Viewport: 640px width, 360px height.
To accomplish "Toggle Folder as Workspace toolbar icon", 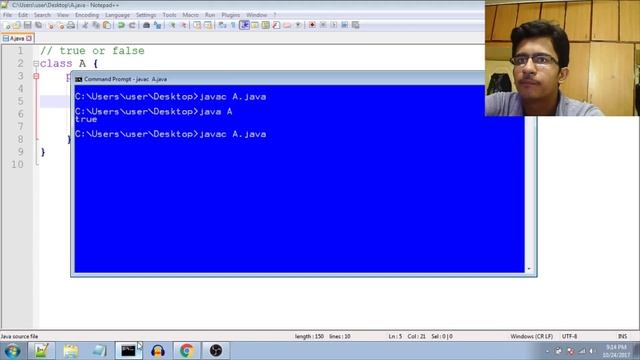I will [287, 25].
